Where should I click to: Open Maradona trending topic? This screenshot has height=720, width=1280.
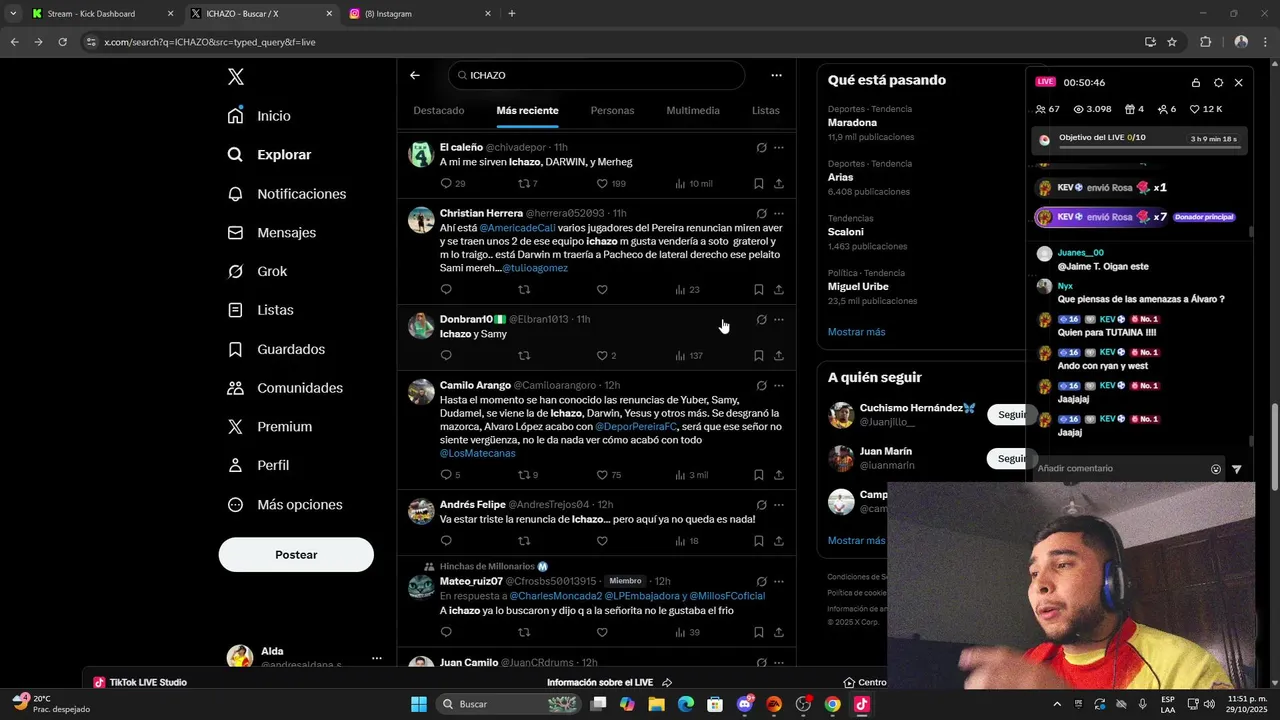click(x=852, y=123)
